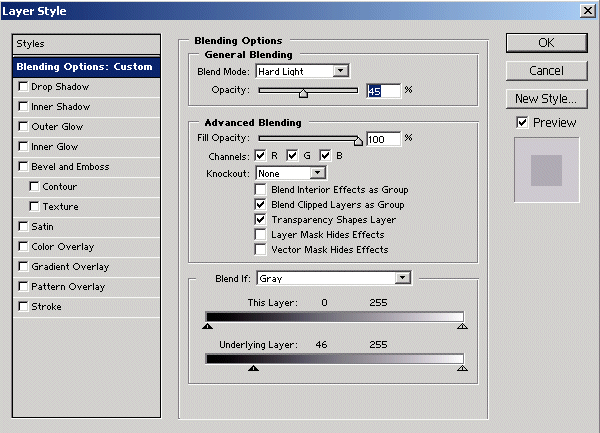This screenshot has height=433, width=600.
Task: Open the Stroke settings label
Action: click(x=46, y=307)
